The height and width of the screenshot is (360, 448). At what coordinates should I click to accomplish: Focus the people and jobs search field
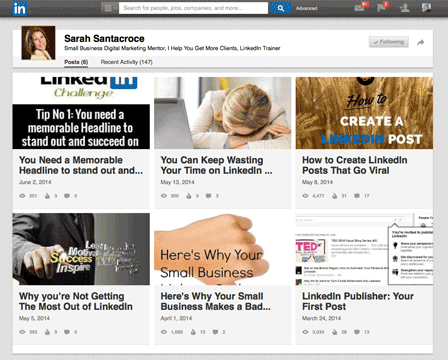click(x=193, y=8)
